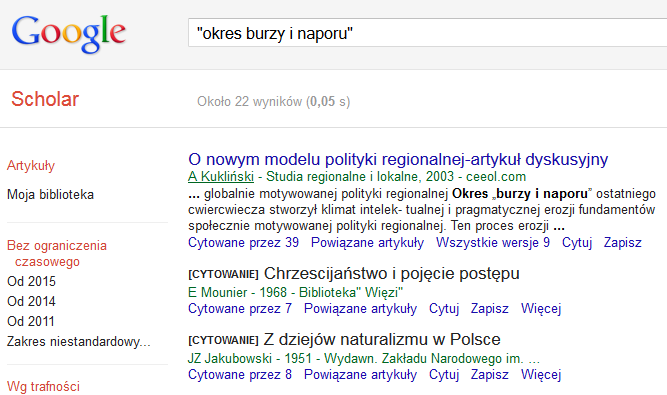The height and width of the screenshot is (395, 667).
Task: Open author profile A Kukliński
Action: 221,176
